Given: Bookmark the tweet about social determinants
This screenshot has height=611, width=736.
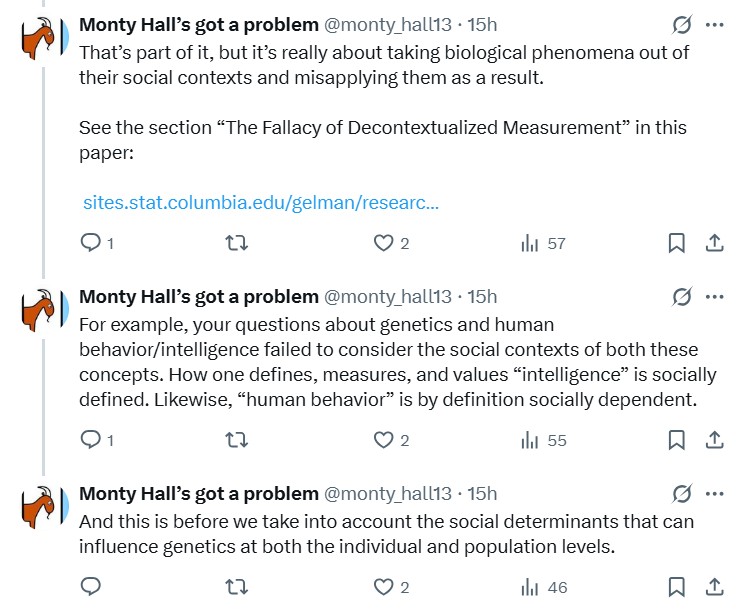Looking at the screenshot, I should 676,587.
